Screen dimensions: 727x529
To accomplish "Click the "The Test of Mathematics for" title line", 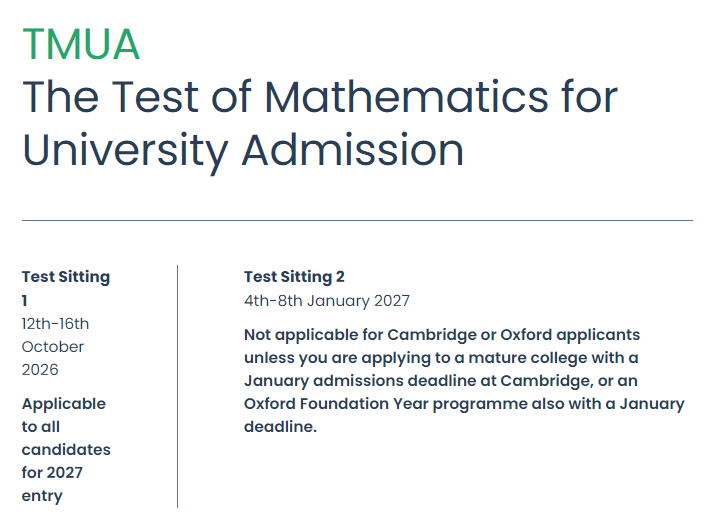I will (x=320, y=97).
